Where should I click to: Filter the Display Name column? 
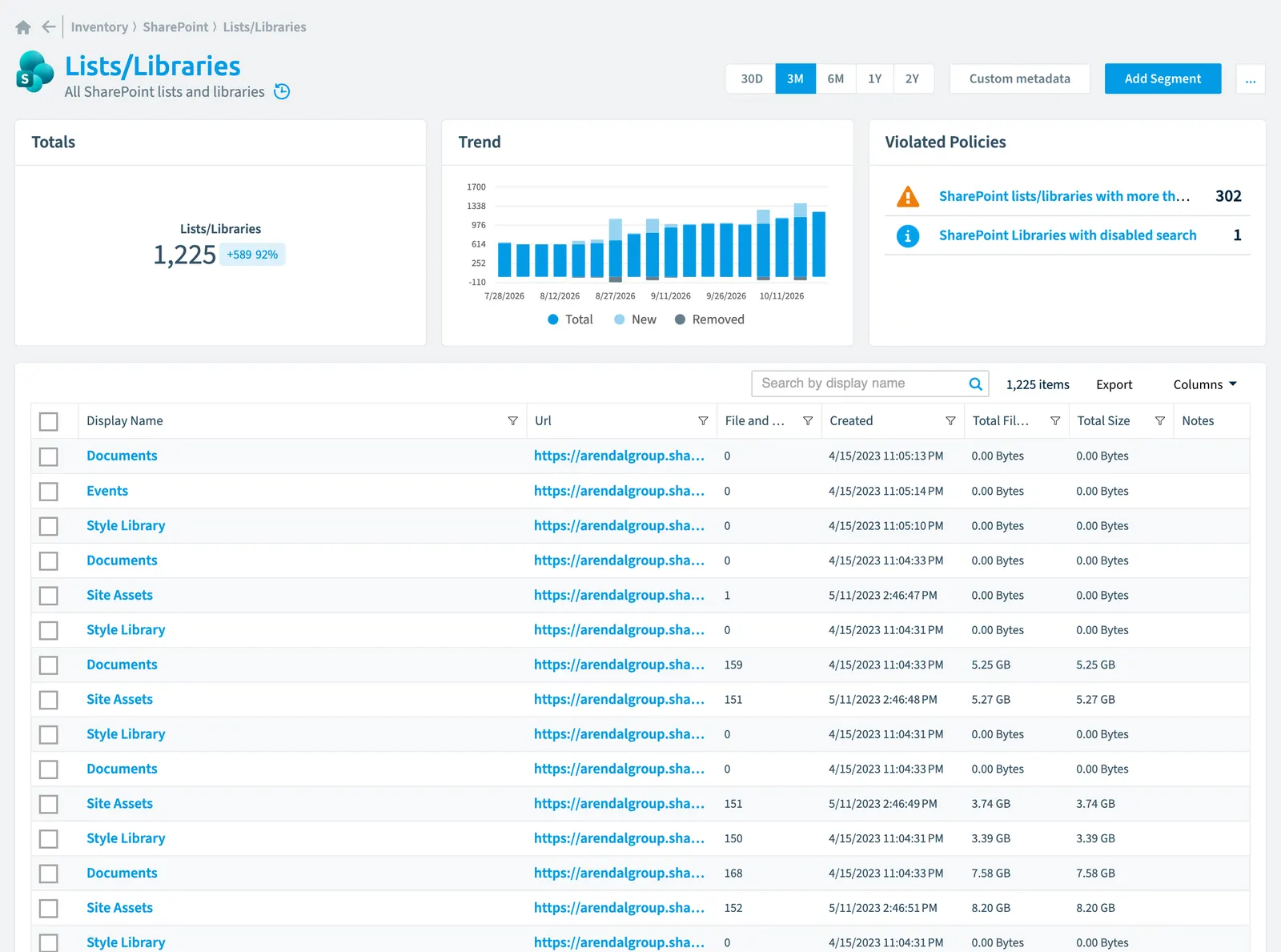[512, 421]
